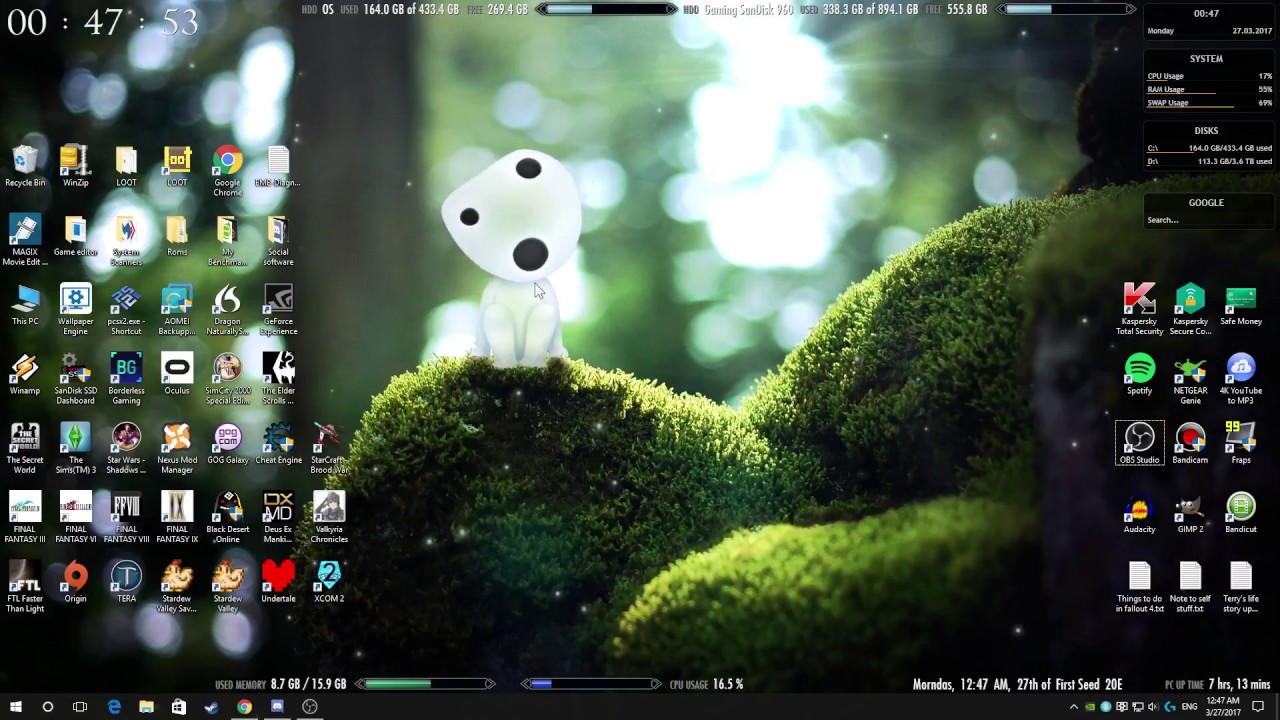
Task: Open the pcsx2.exe shortcut
Action: 126,310
